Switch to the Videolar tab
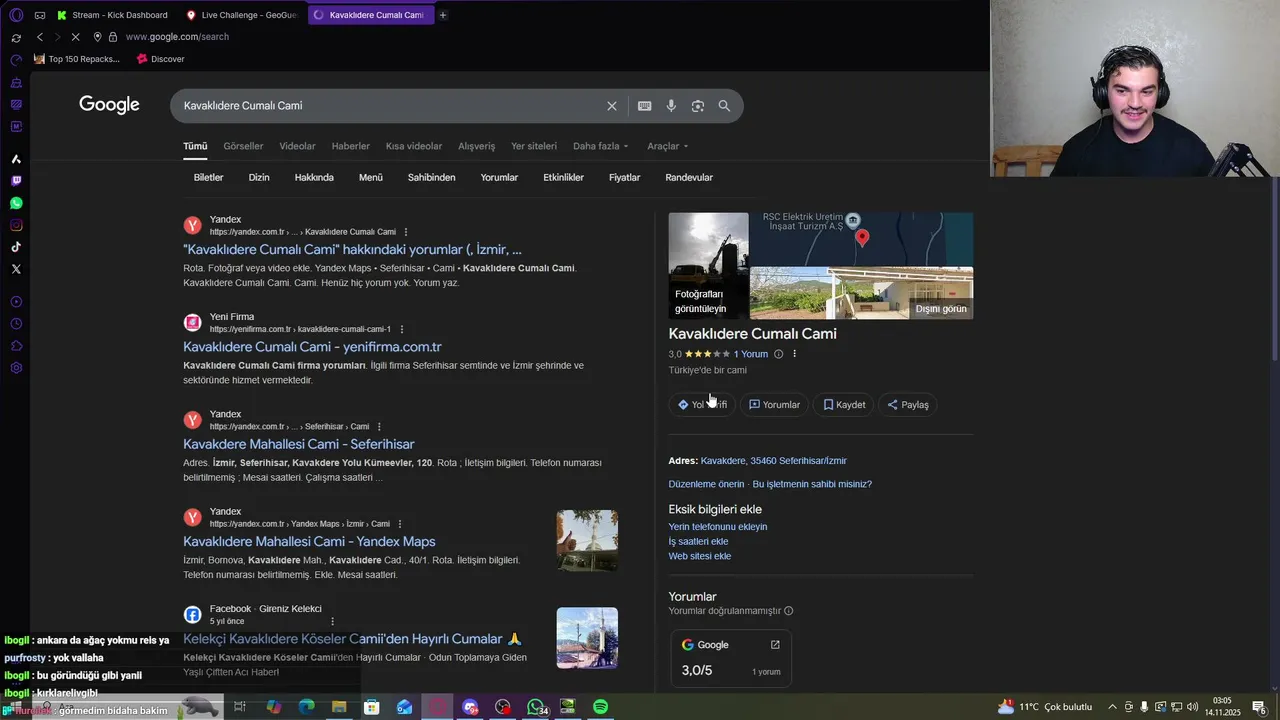 (x=297, y=146)
